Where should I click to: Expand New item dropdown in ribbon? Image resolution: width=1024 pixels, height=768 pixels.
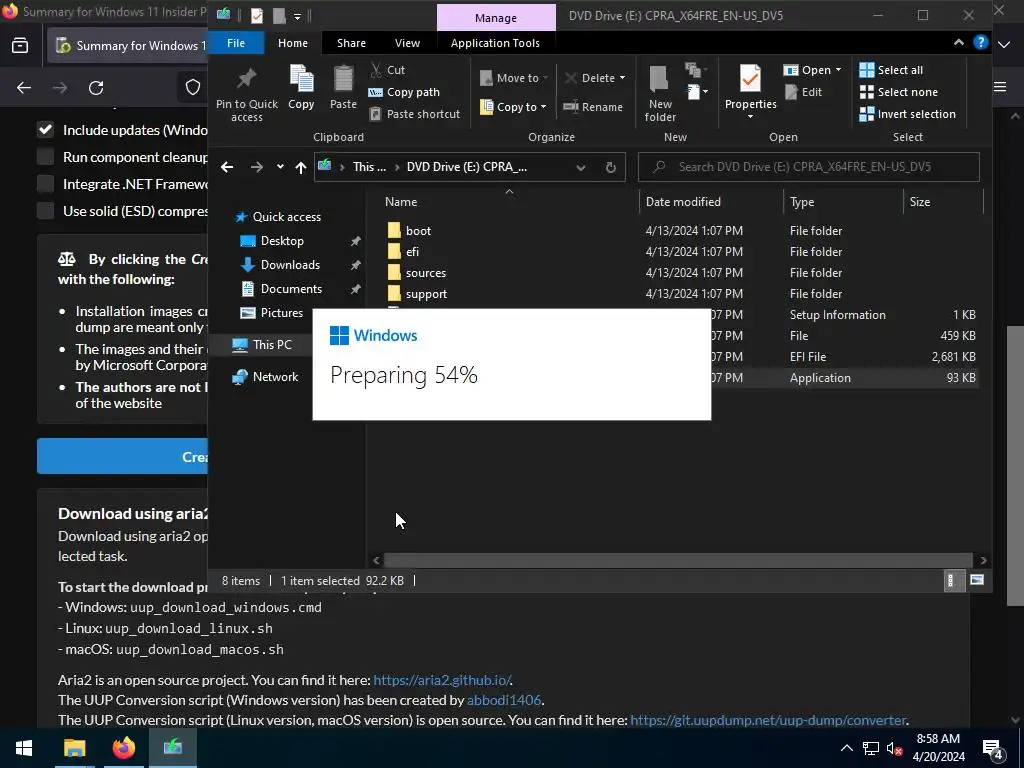(697, 92)
